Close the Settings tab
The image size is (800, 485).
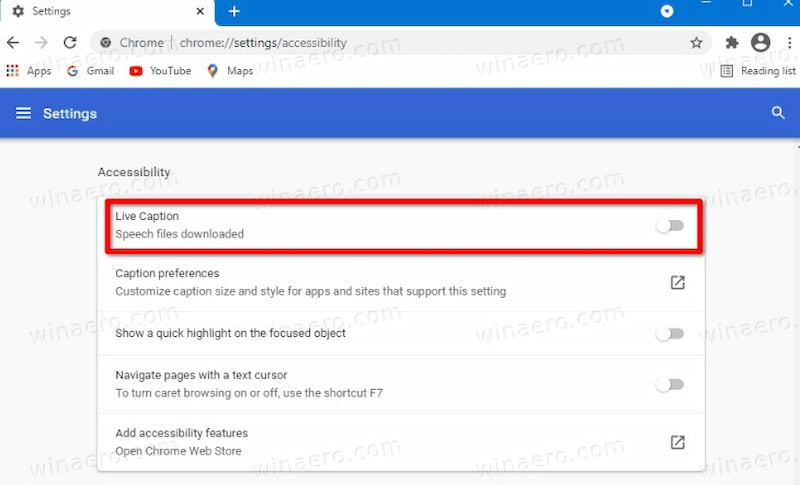tap(200, 11)
